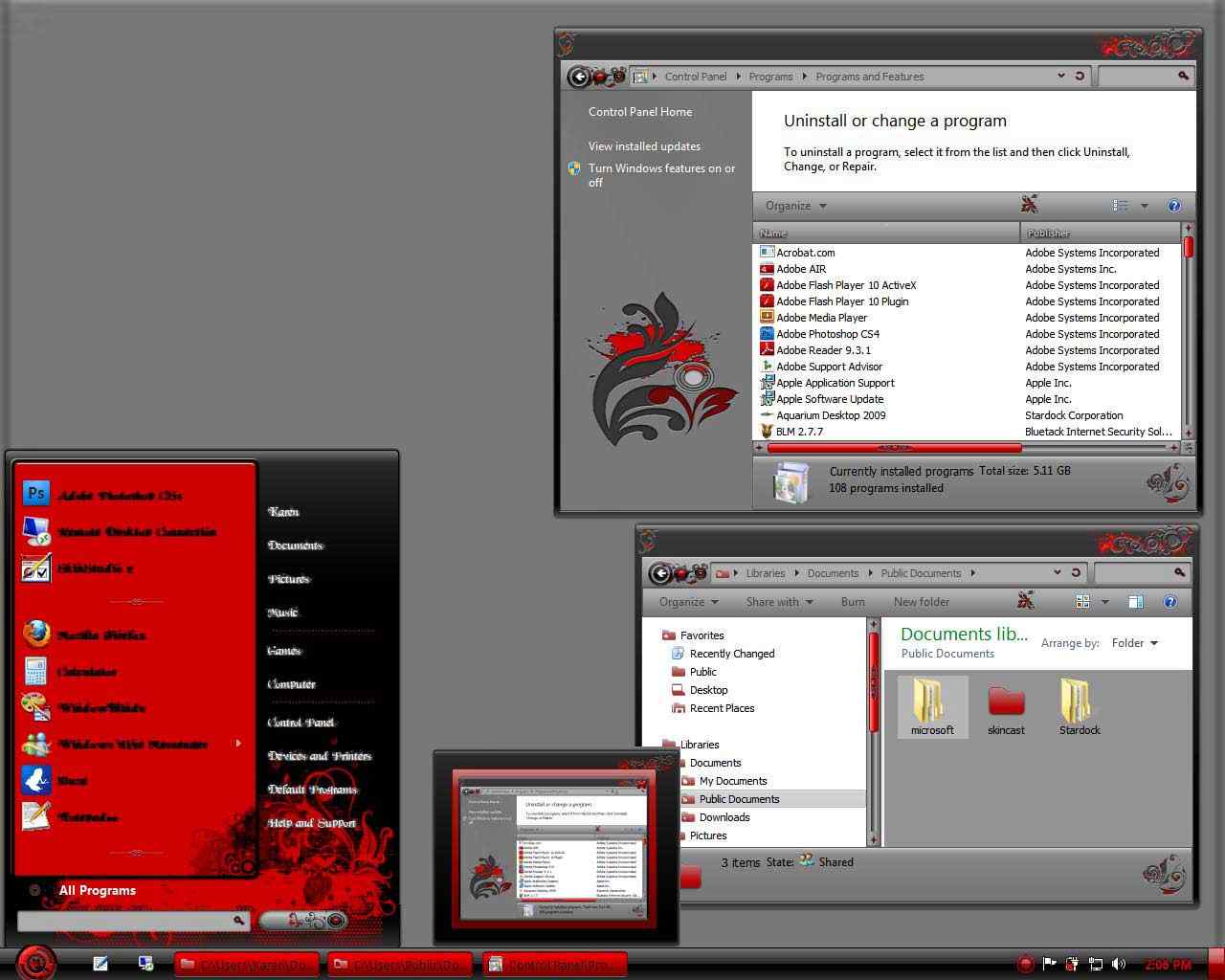The image size is (1225, 980).
Task: Select the Stardock folder
Action: point(1080,707)
